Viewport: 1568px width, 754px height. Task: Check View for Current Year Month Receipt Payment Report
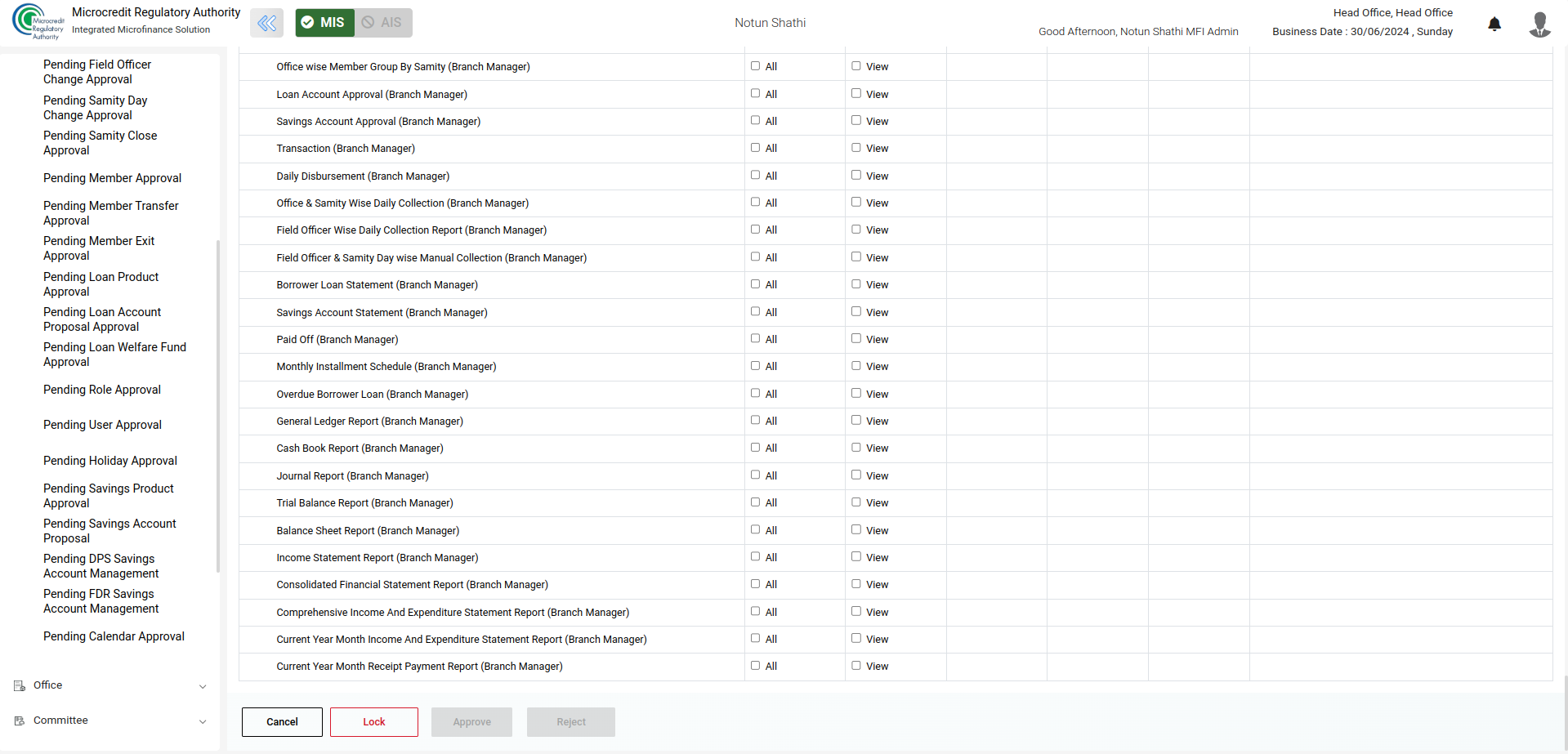(856, 666)
